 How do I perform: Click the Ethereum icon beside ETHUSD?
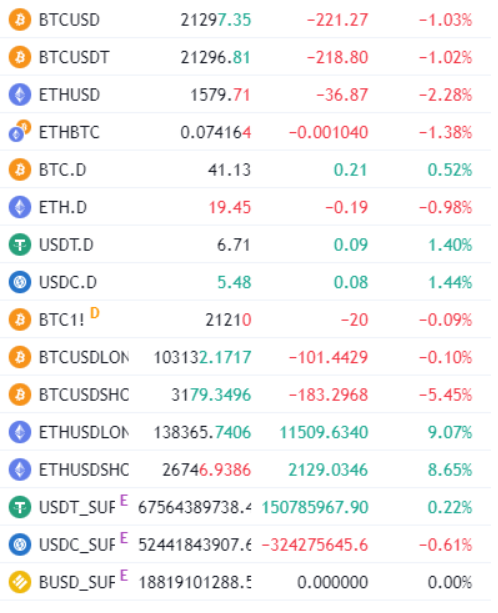(x=20, y=95)
